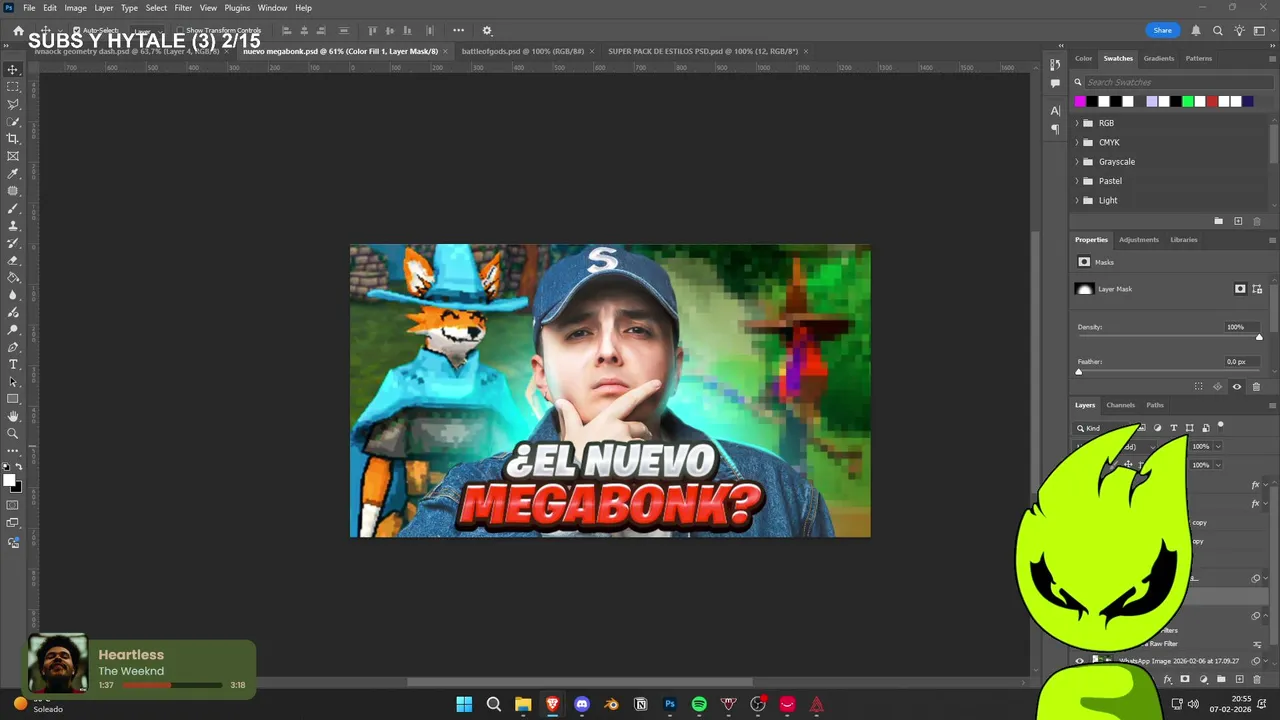Image resolution: width=1280 pixels, height=720 pixels.
Task: Select the Eraser tool
Action: (x=13, y=260)
